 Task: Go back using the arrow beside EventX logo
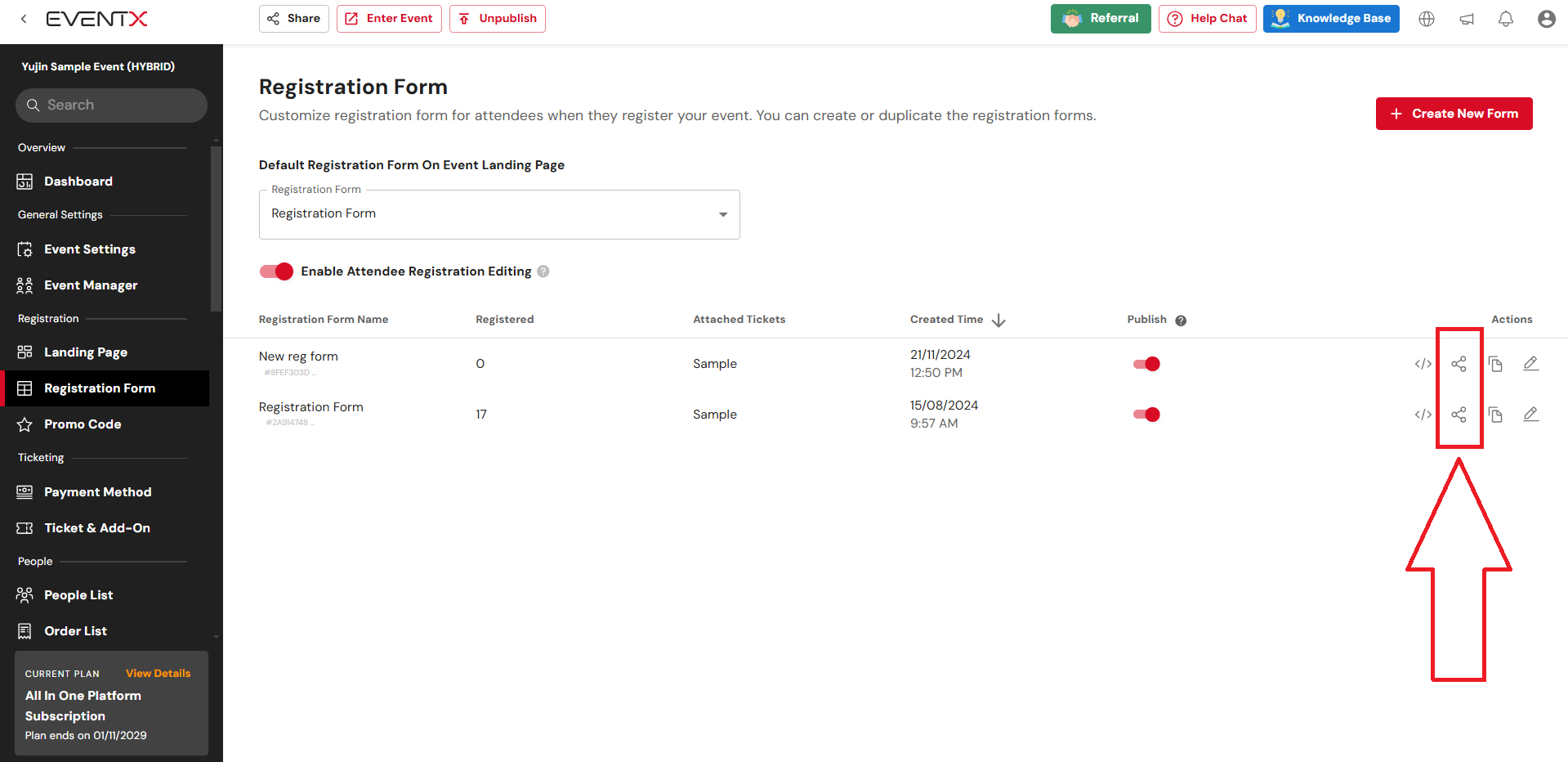[24, 19]
